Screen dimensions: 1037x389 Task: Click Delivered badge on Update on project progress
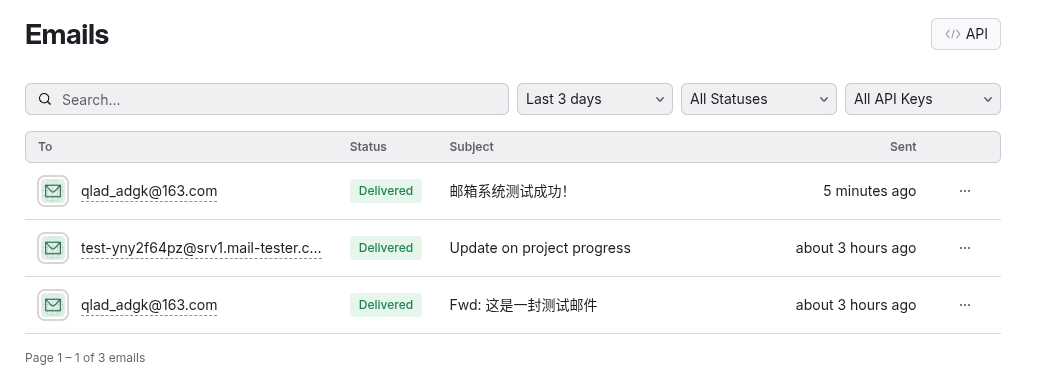point(386,248)
